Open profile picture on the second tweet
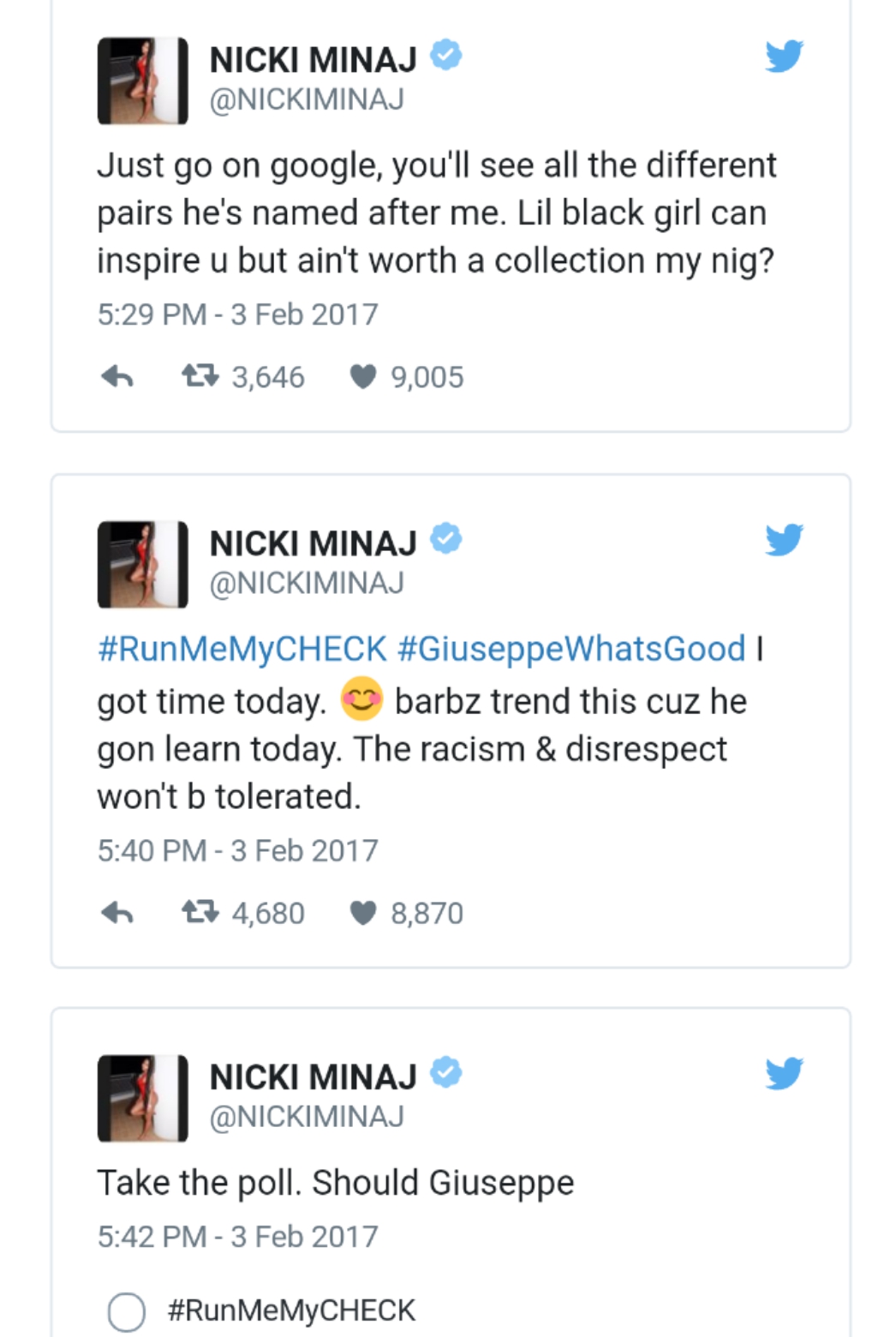The height and width of the screenshot is (1337, 896). point(142,564)
